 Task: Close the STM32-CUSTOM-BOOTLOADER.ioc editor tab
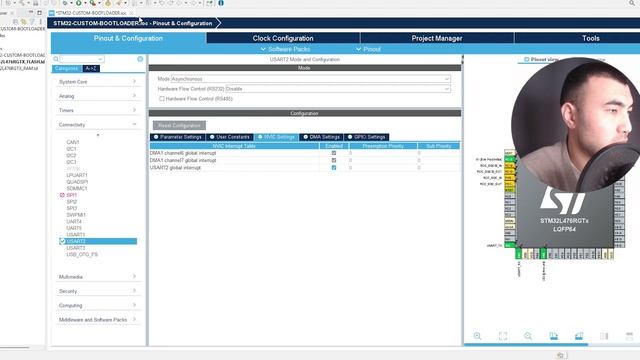(x=131, y=13)
